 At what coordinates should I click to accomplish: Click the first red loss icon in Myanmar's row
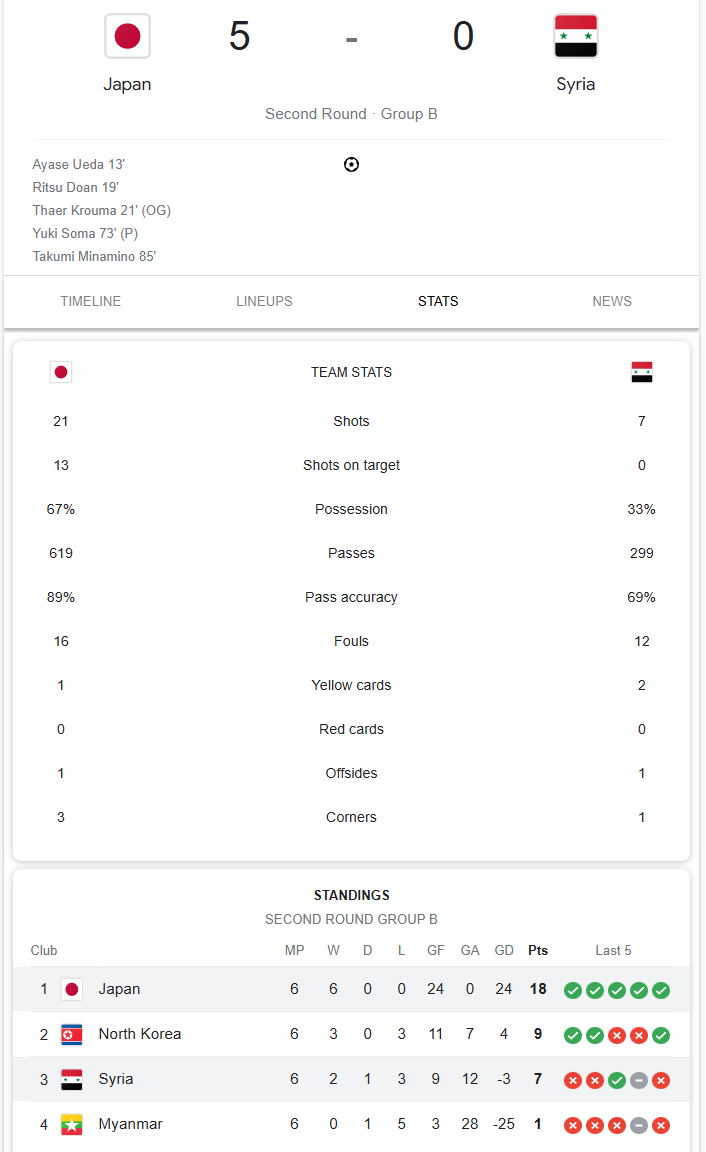click(x=573, y=1125)
